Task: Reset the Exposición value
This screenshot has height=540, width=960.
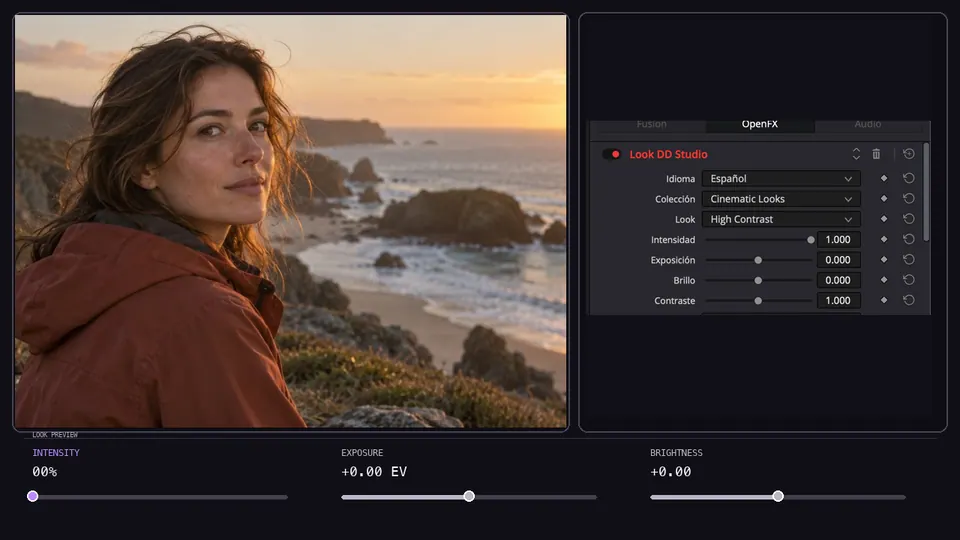Action: 909,260
